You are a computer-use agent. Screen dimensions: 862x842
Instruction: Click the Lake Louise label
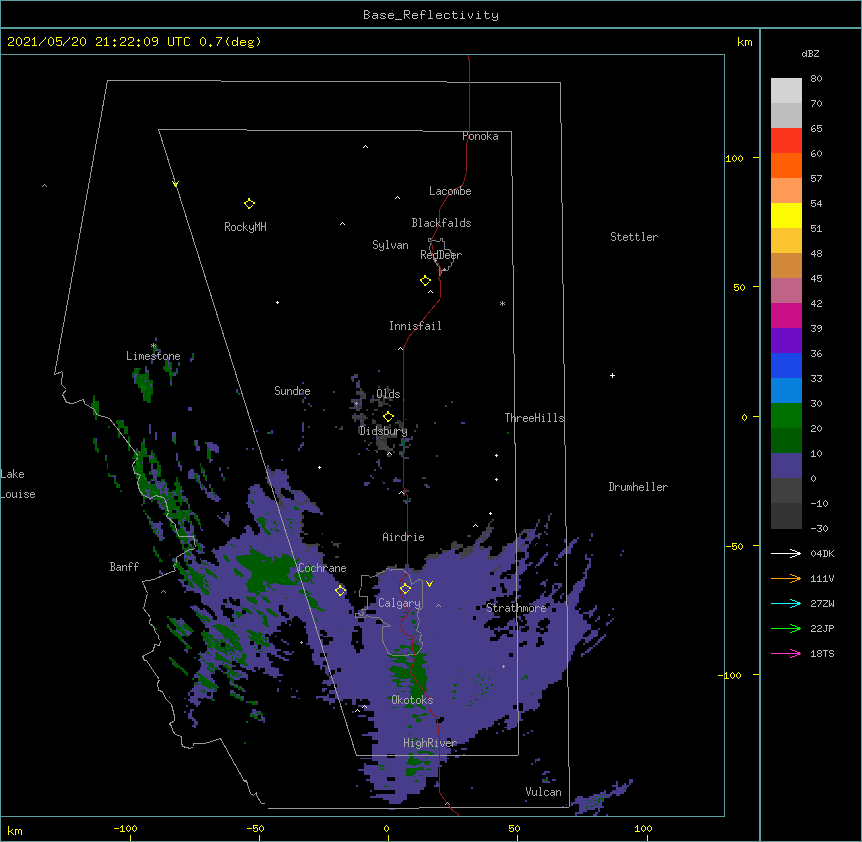[x=18, y=484]
